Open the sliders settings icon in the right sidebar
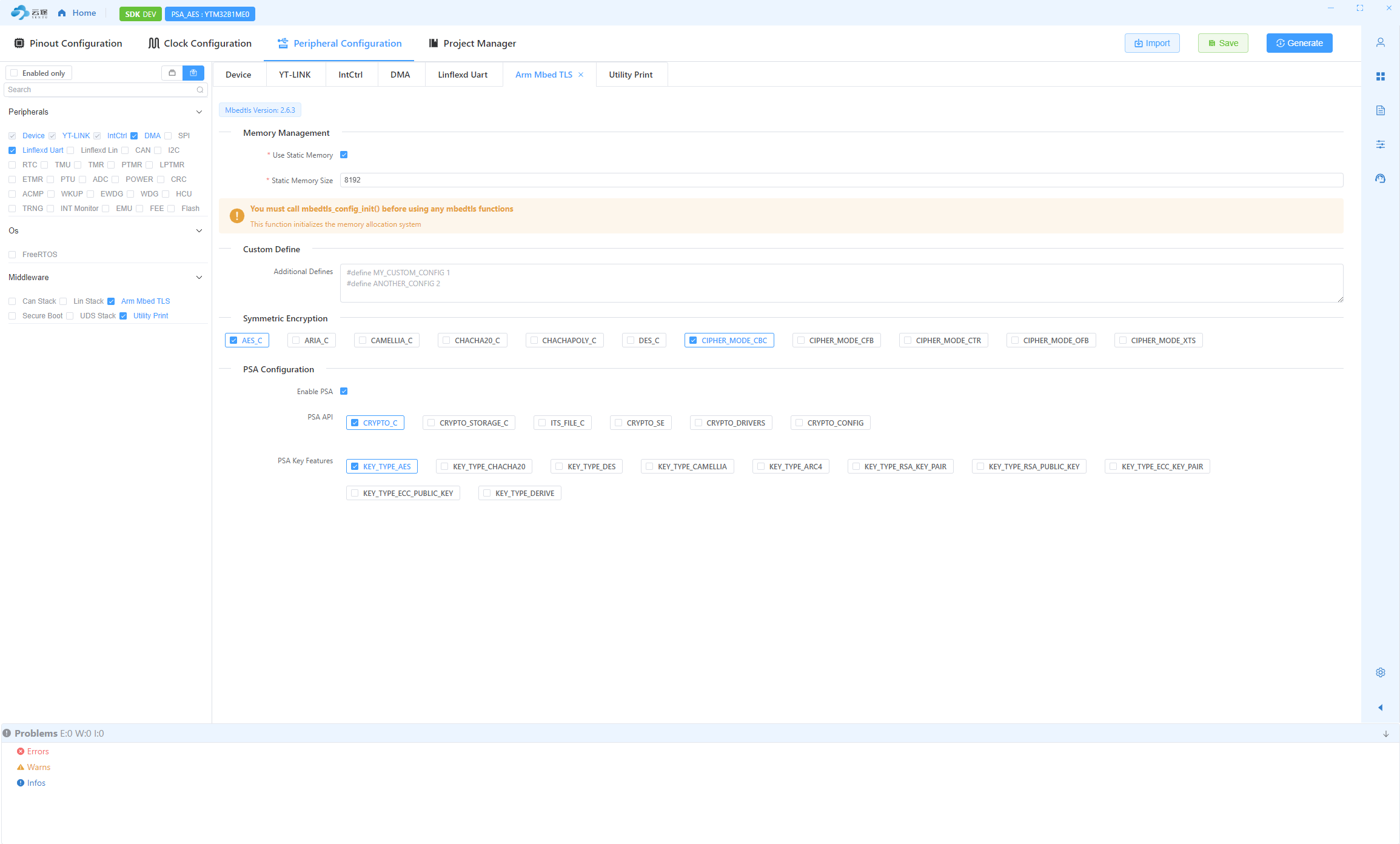Image resolution: width=1400 pixels, height=844 pixels. click(x=1381, y=144)
